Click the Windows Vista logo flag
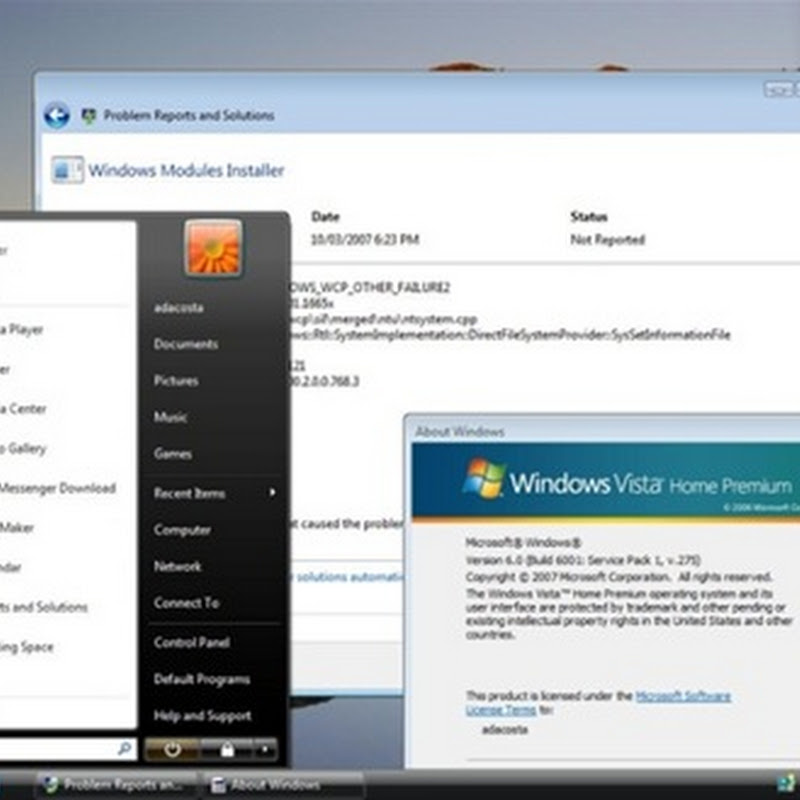The height and width of the screenshot is (800, 800). (x=483, y=478)
